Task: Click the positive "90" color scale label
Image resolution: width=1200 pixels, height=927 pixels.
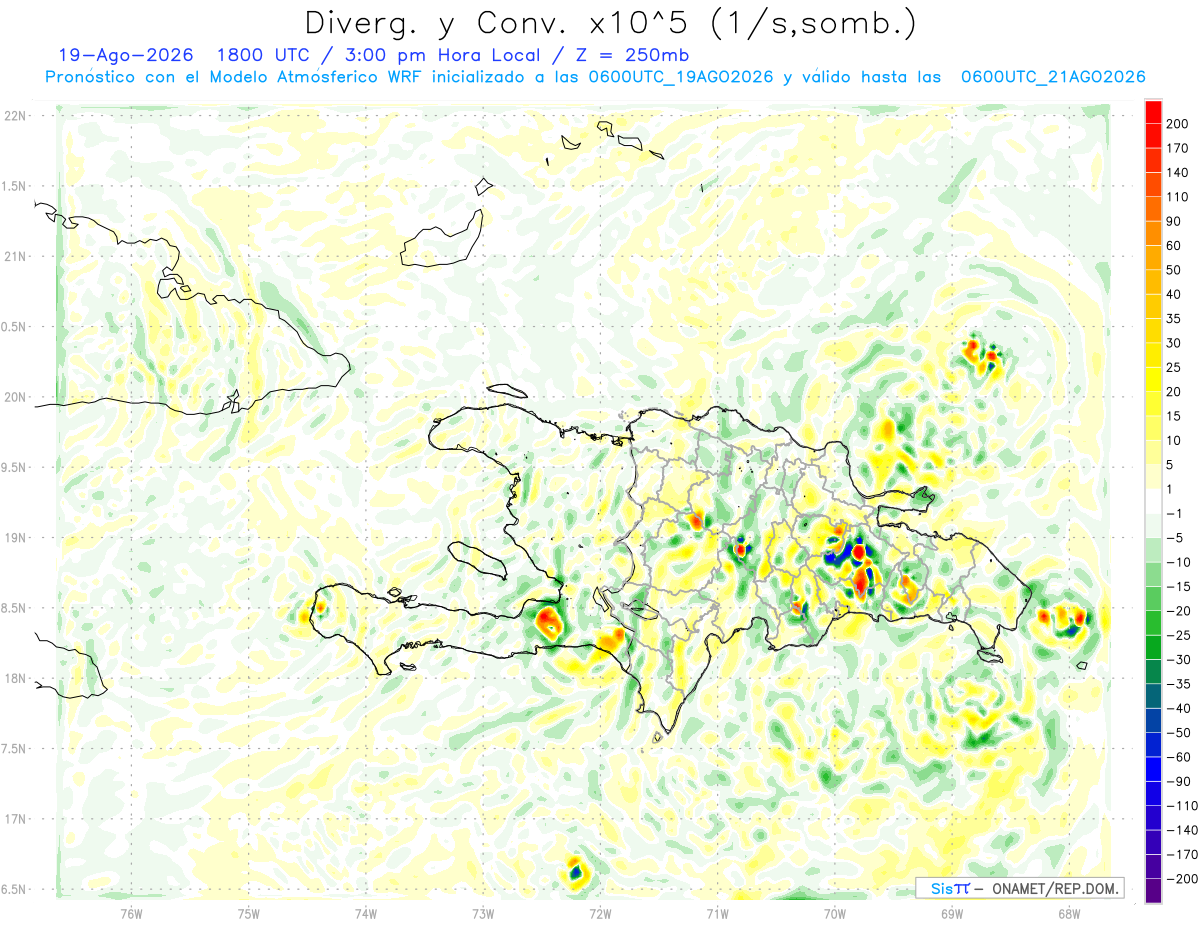Action: 1175,221
